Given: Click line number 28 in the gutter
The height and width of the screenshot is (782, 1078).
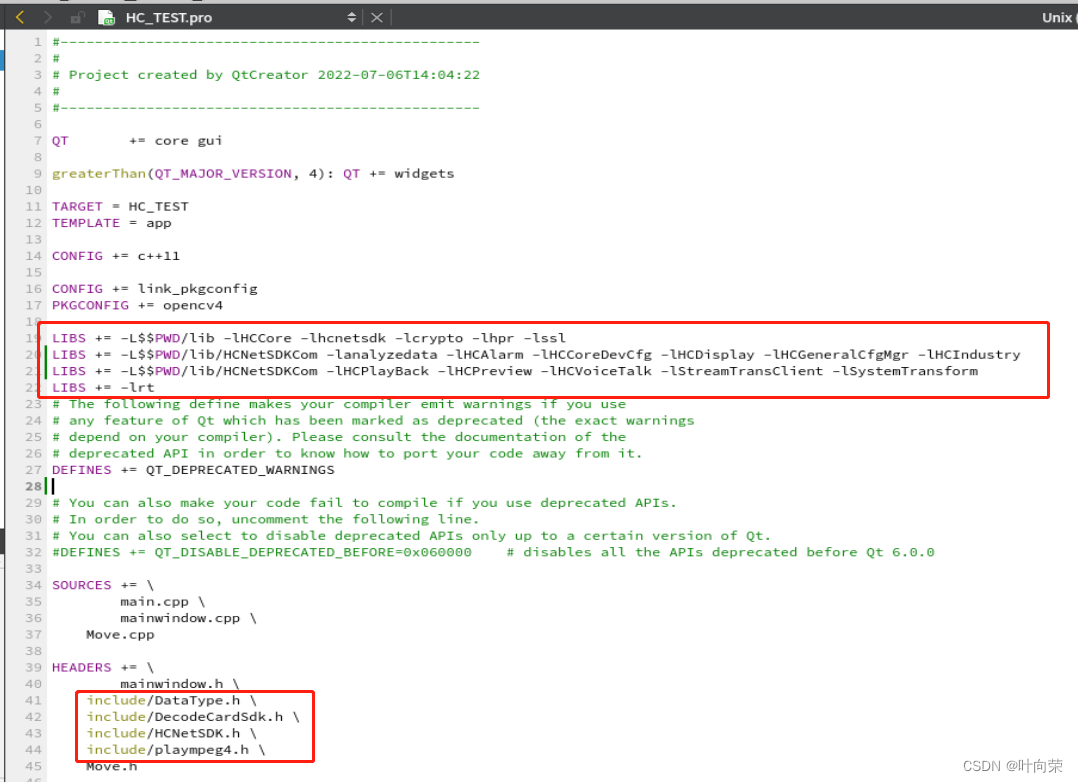Looking at the screenshot, I should pos(33,486).
